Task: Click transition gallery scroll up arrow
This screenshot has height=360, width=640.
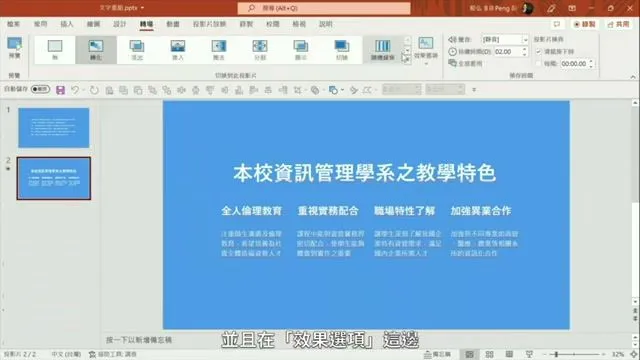Action: tap(407, 40)
